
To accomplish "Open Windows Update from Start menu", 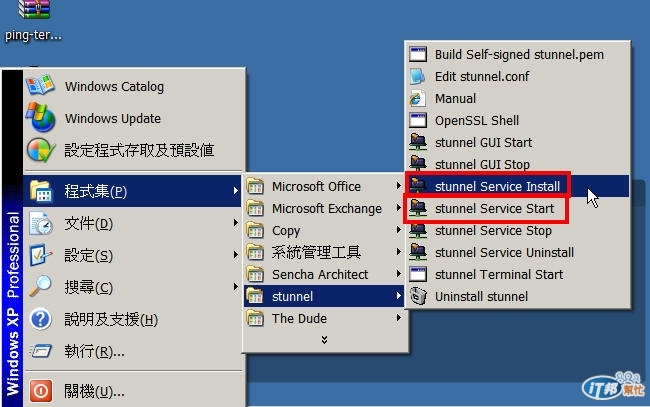I will point(133,118).
